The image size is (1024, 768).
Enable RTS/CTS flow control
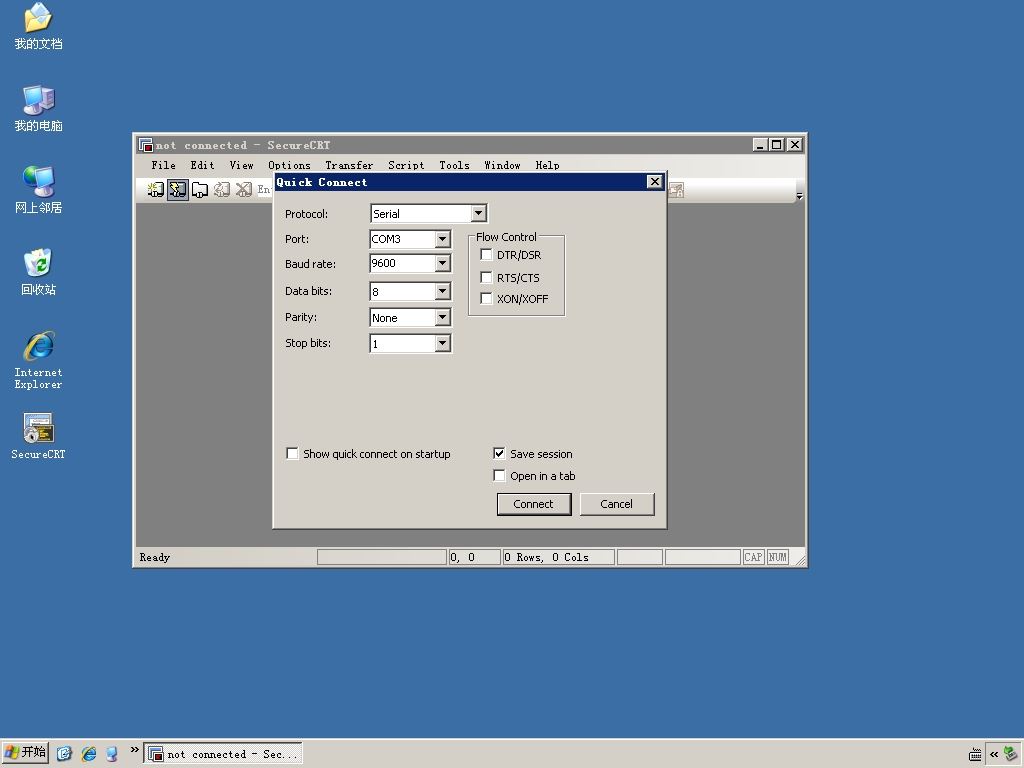pos(486,278)
